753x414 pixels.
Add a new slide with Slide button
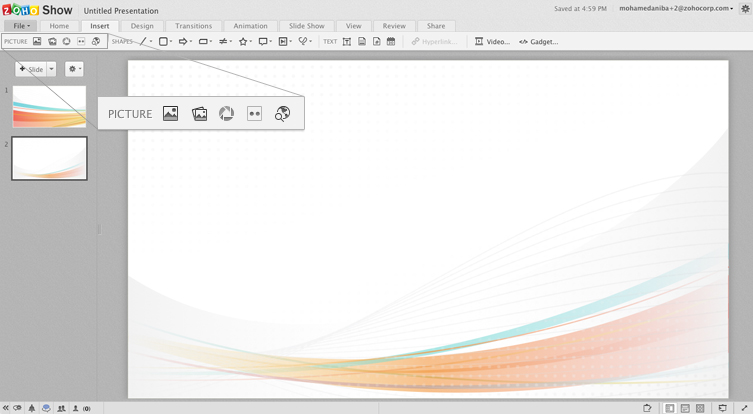(x=31, y=69)
